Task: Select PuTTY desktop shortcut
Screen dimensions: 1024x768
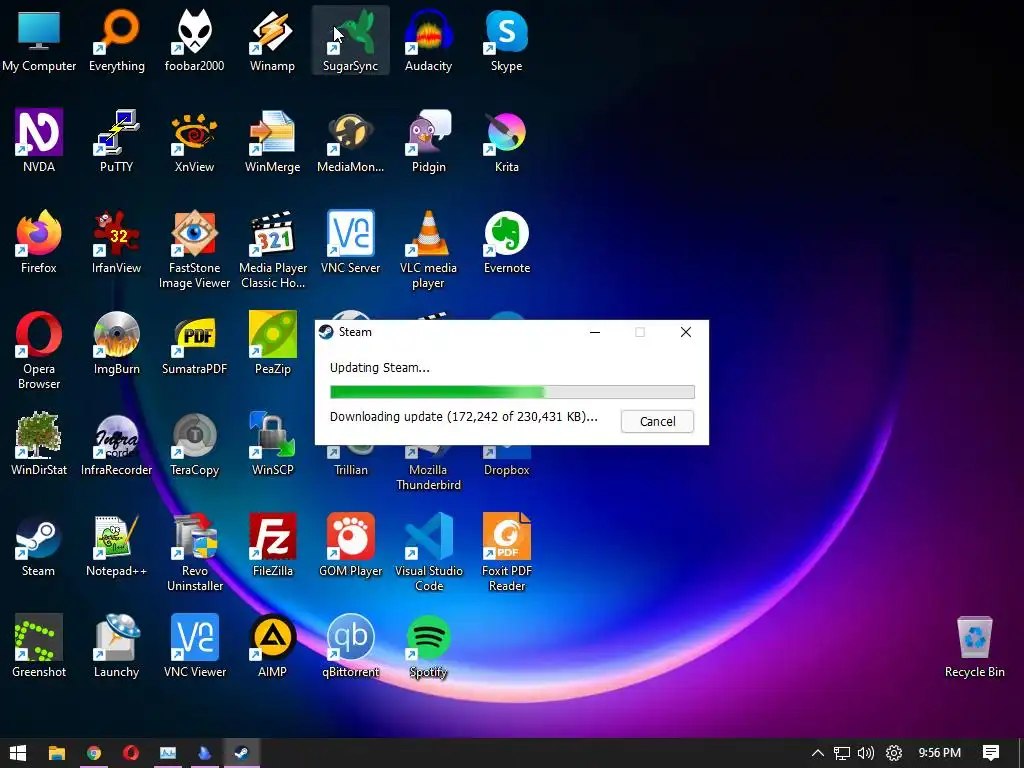Action: click(x=117, y=141)
